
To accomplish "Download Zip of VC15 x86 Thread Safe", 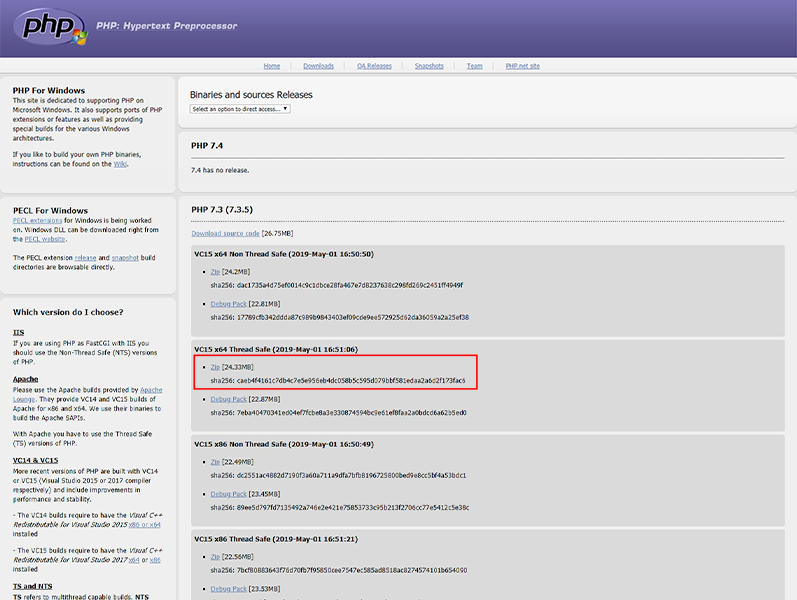I will (x=215, y=557).
